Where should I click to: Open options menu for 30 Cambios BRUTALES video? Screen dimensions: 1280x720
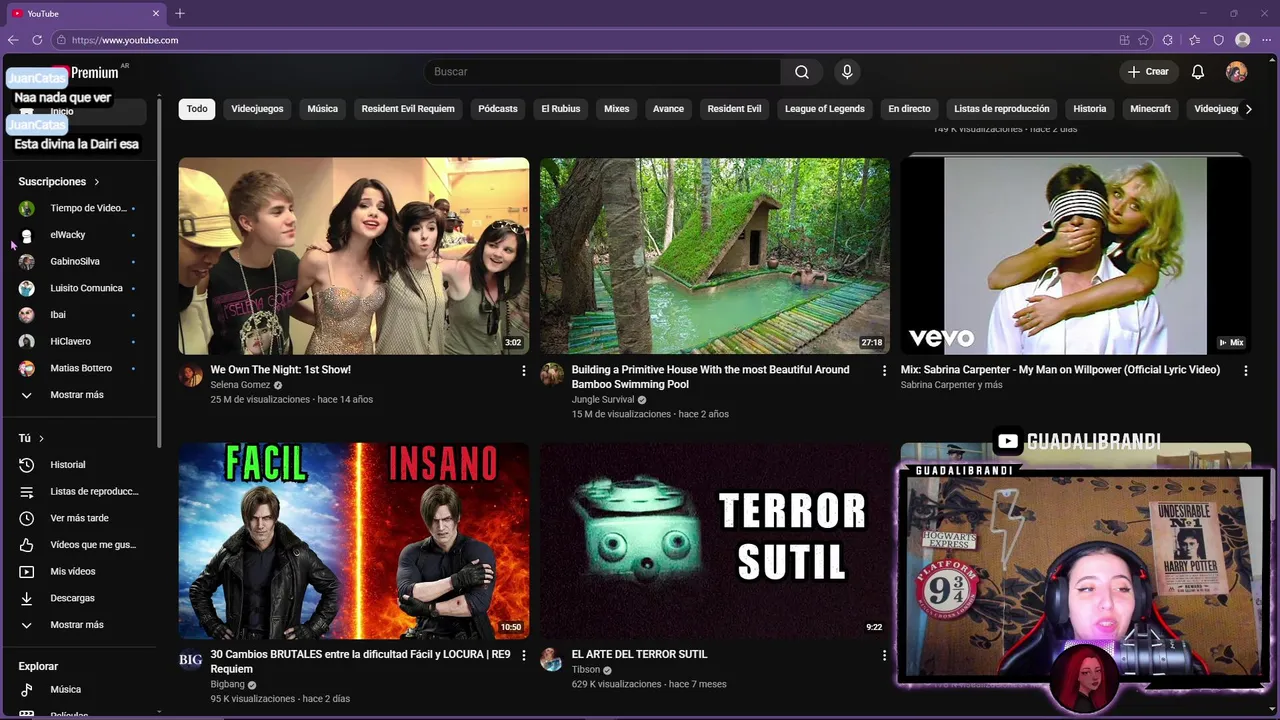click(x=523, y=656)
